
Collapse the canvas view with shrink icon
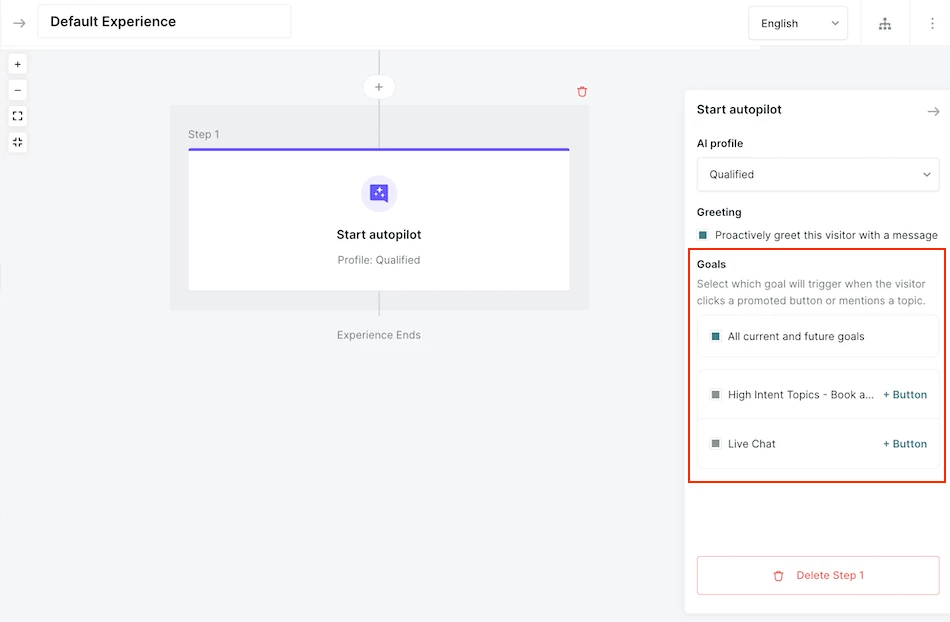[x=18, y=142]
